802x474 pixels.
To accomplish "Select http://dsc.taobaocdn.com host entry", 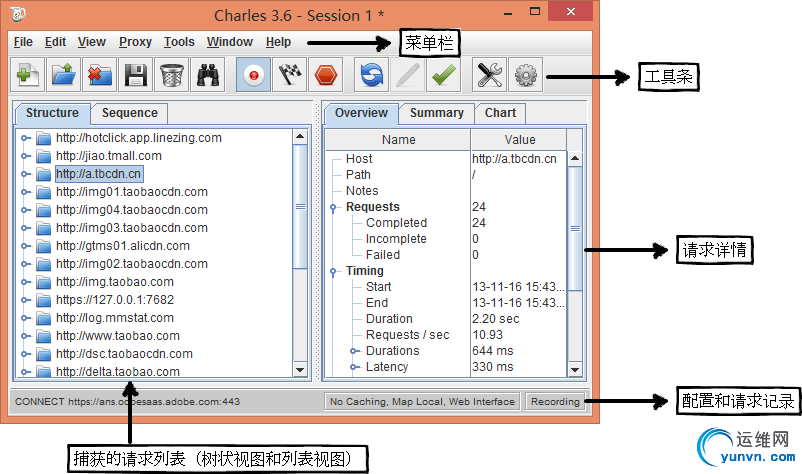I will point(124,354).
